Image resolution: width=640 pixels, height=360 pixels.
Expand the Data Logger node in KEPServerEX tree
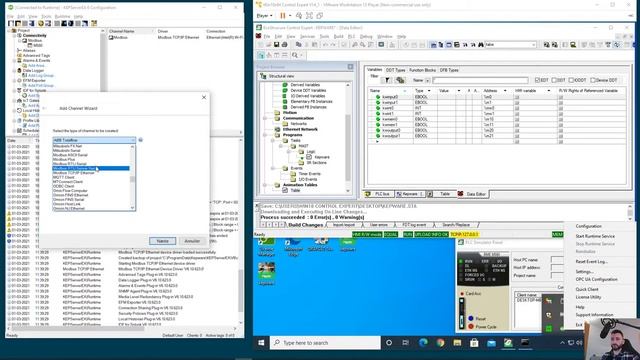click(x=14, y=71)
